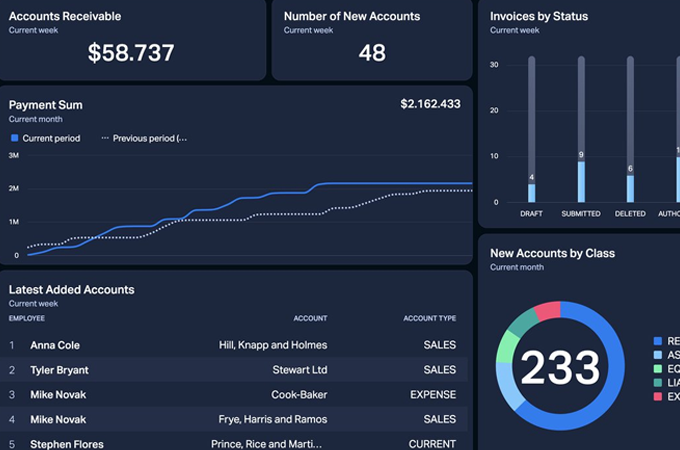Click the Accounts Receivable $58.737 value
The height and width of the screenshot is (450, 680).
point(131,53)
